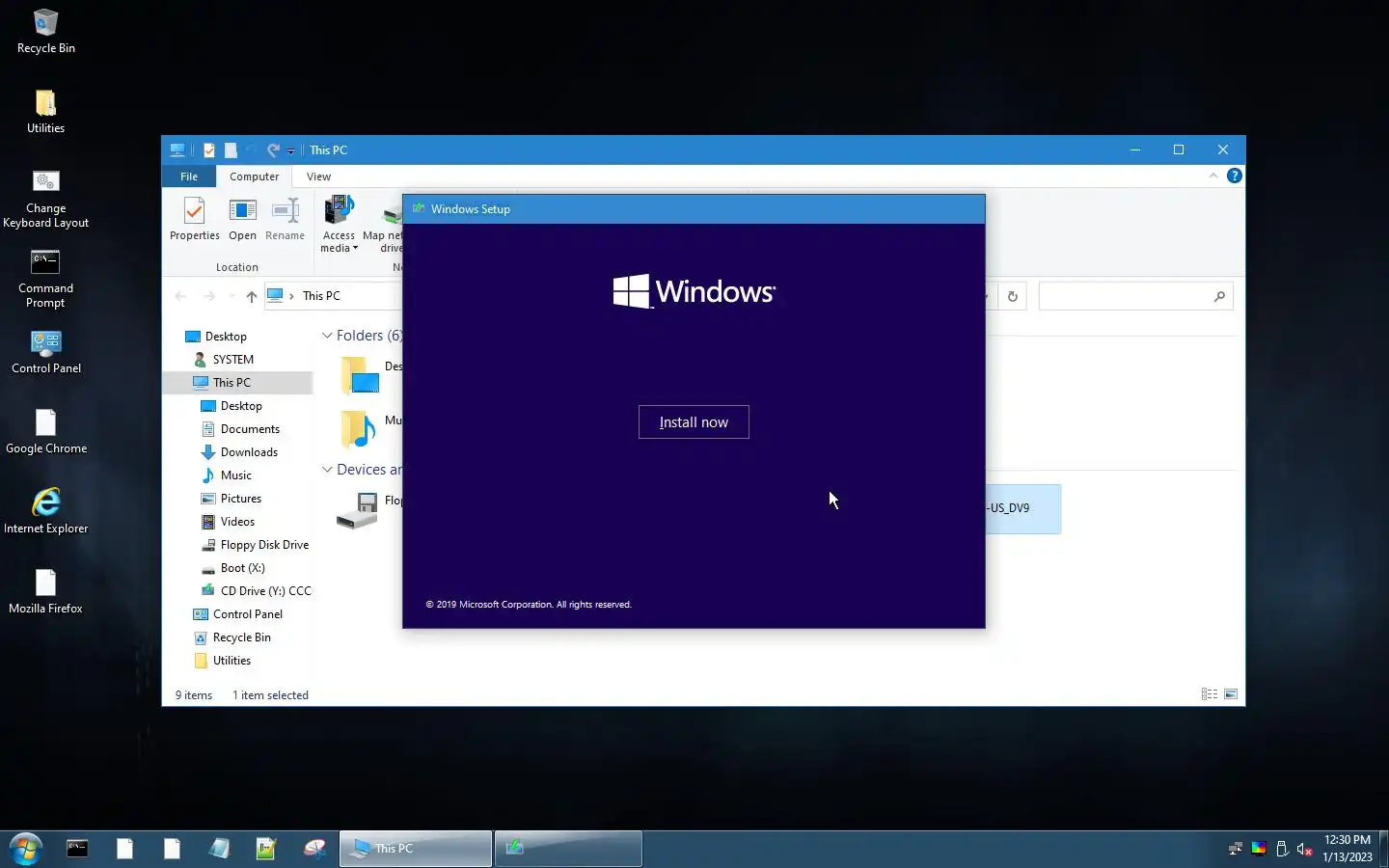This screenshot has width=1389, height=868.
Task: Select the Google Chrome desktop shortcut
Action: [45, 431]
